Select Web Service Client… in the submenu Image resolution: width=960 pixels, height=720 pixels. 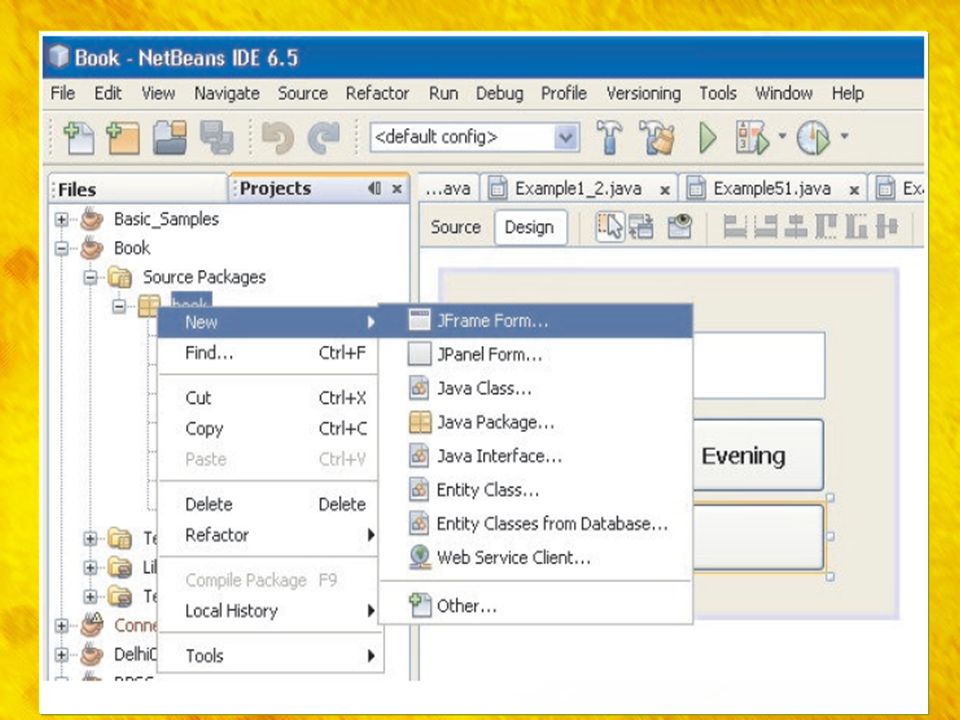point(536,557)
